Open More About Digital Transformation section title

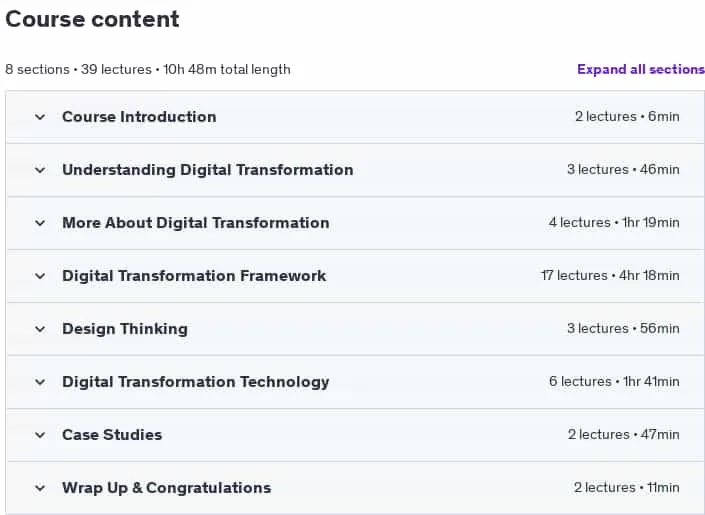tap(196, 223)
